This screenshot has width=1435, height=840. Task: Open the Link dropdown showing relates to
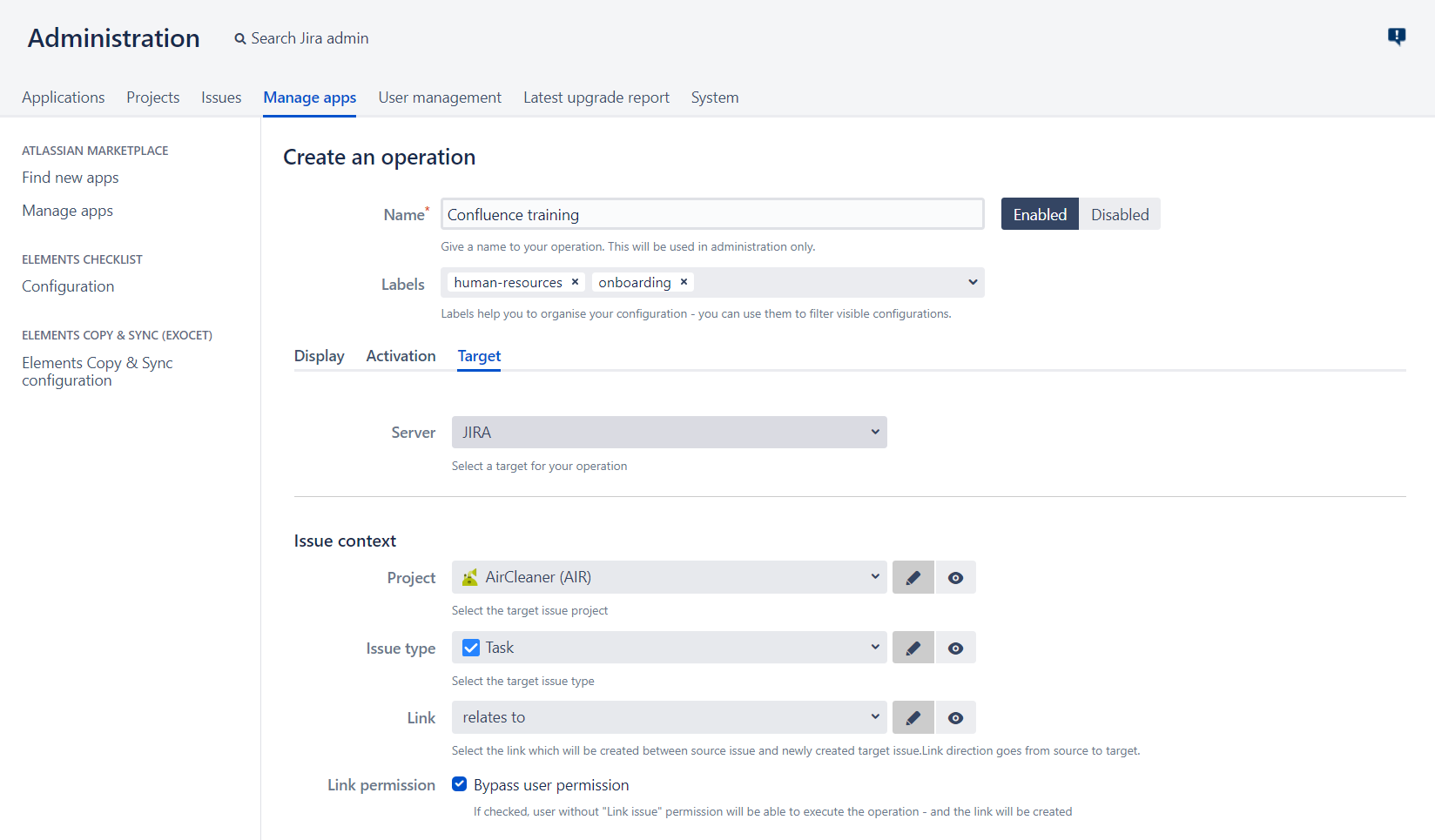pyautogui.click(x=668, y=716)
